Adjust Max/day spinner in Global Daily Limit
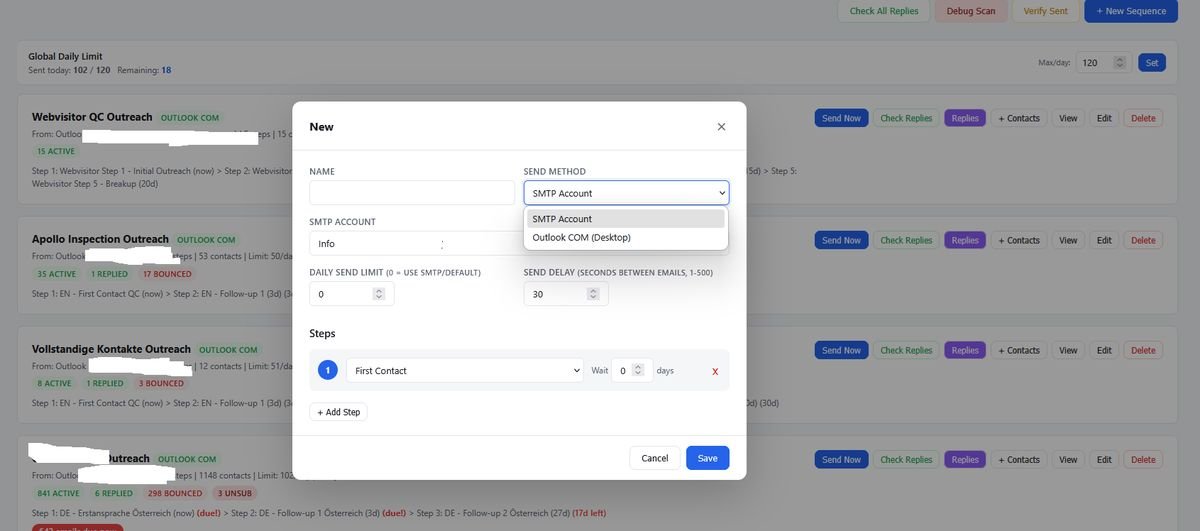The width and height of the screenshot is (1200, 531). (1120, 63)
